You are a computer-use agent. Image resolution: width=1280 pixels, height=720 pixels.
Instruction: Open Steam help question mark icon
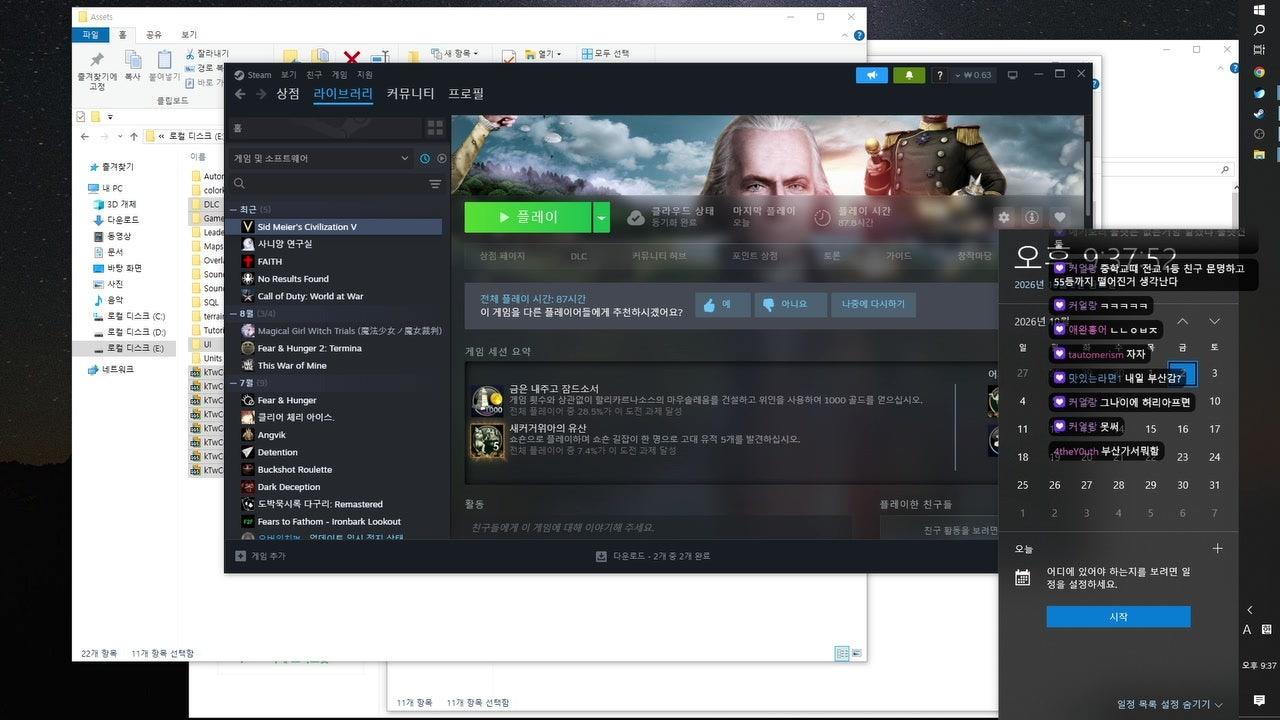pyautogui.click(x=940, y=75)
